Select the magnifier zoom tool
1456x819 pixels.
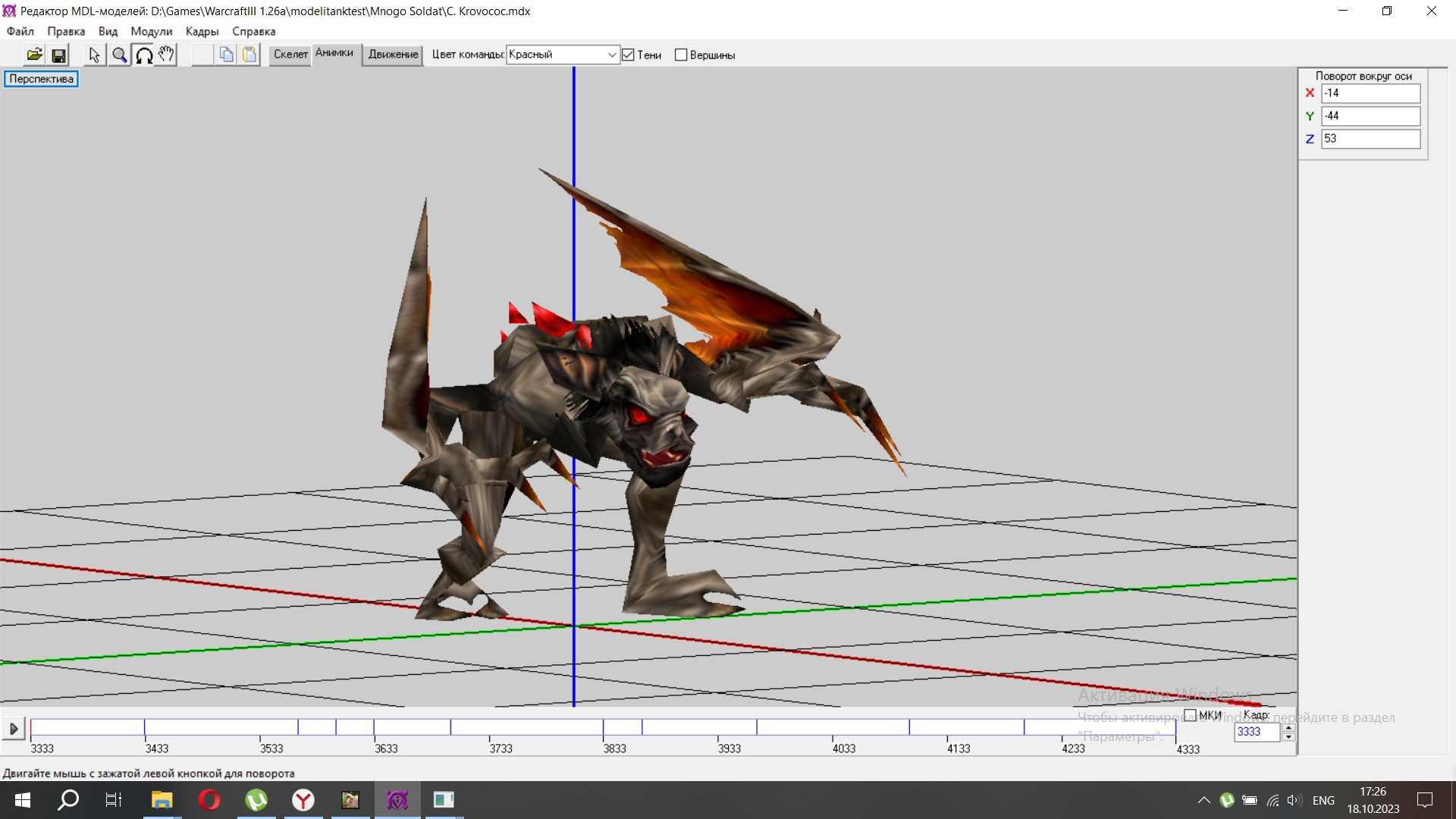tap(119, 55)
